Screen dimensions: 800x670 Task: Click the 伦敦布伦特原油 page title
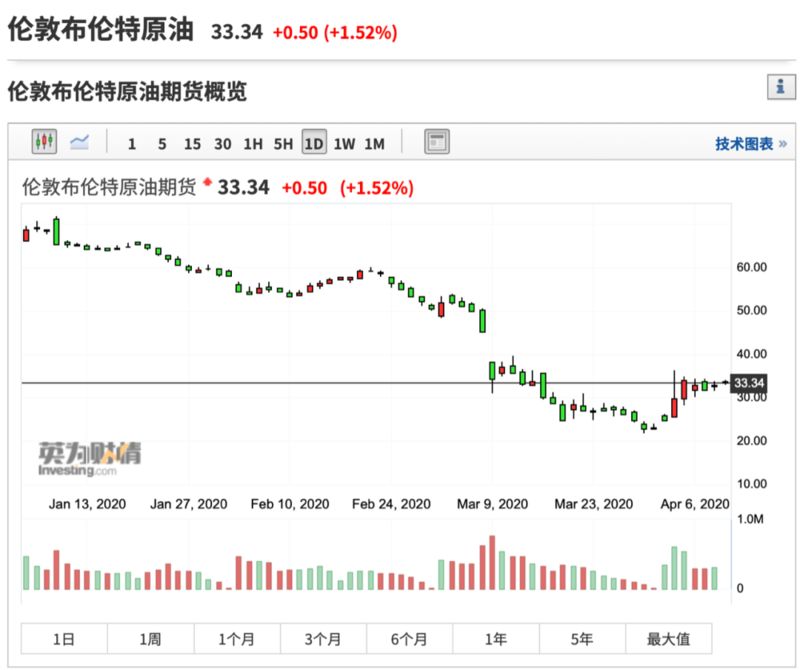(101, 29)
